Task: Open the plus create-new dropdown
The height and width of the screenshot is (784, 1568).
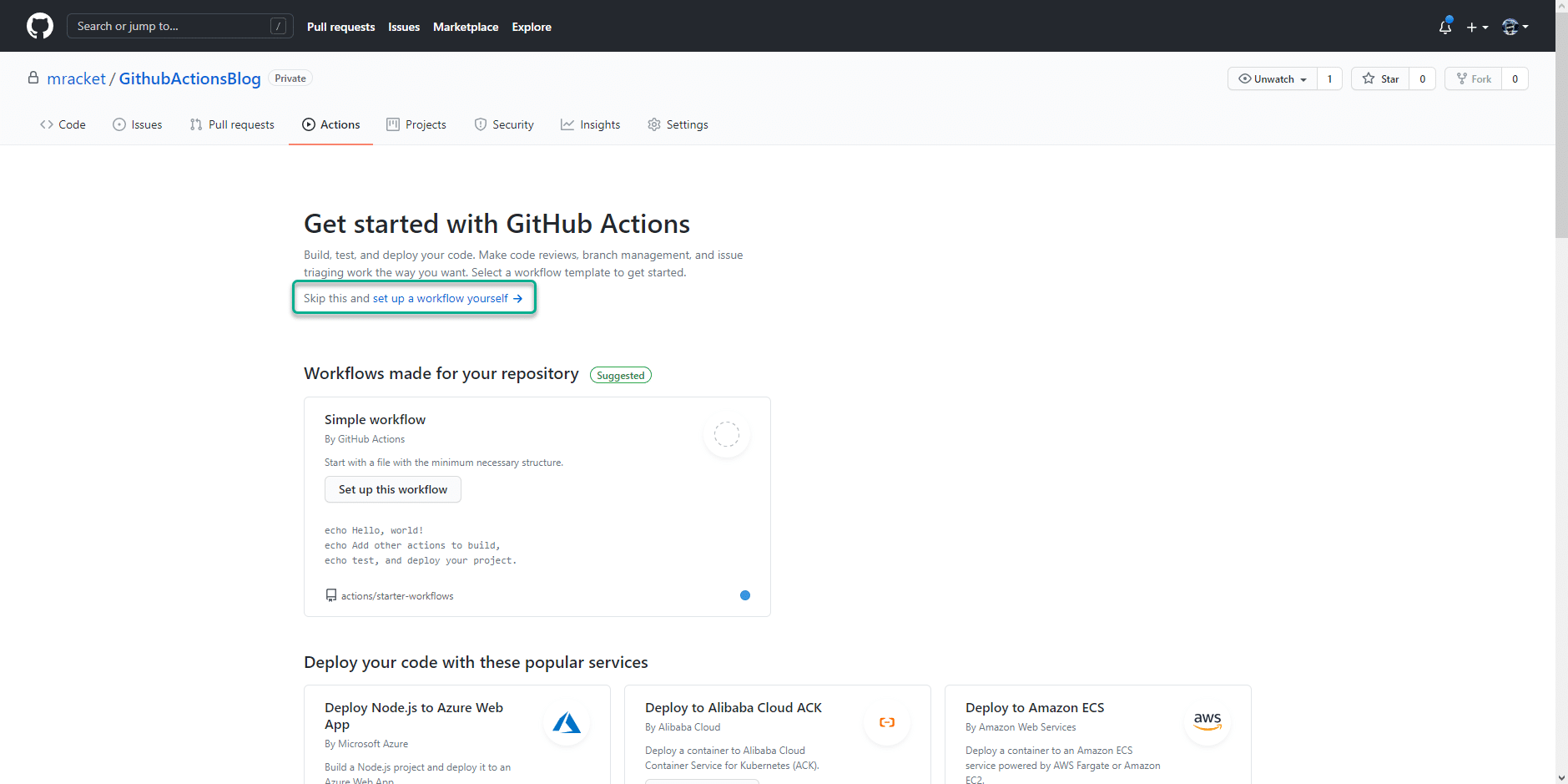Action: (1477, 27)
